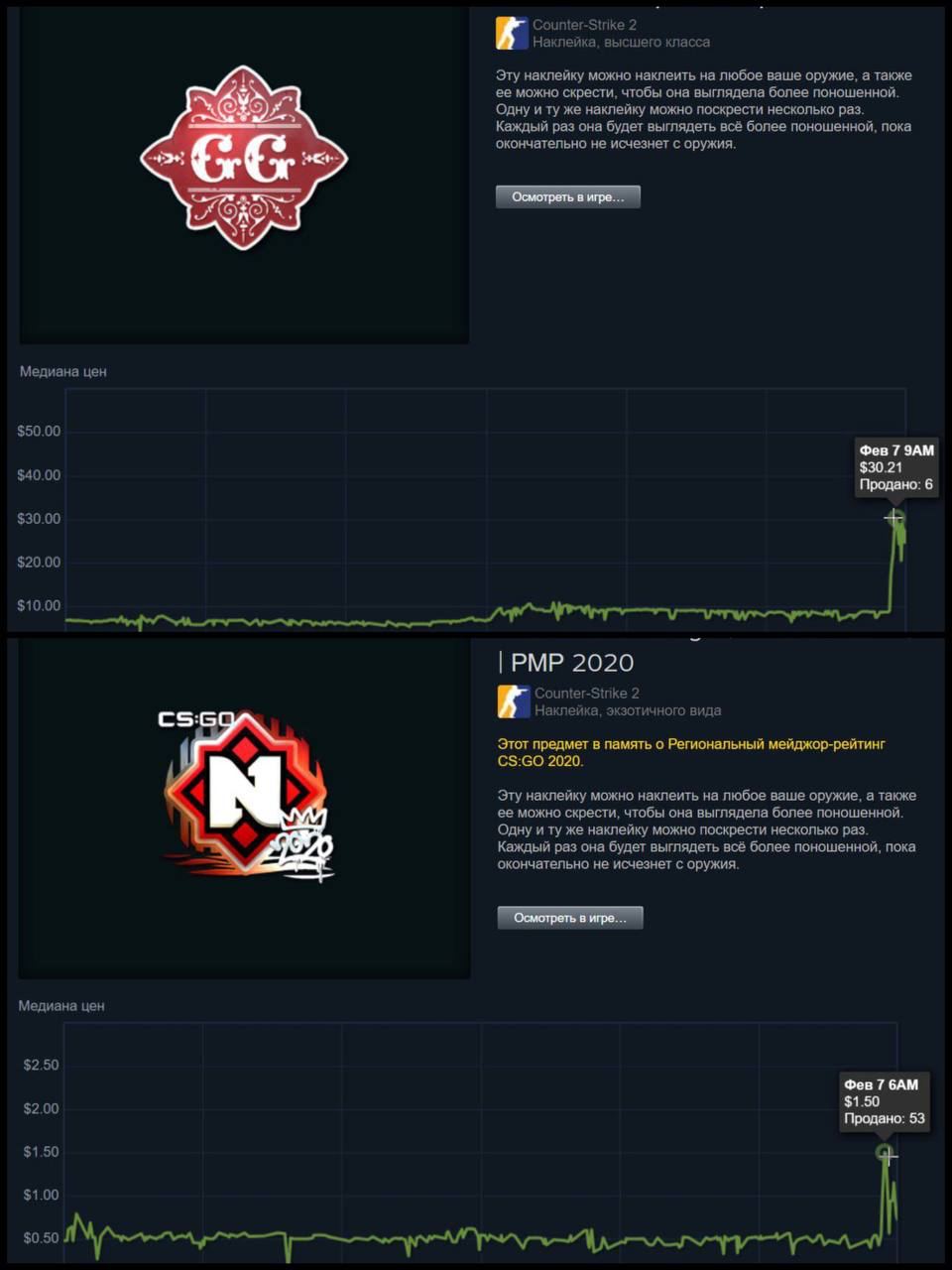952x1270 pixels.
Task: Click the $50.00 axis label on top chart
Action: pyautogui.click(x=39, y=432)
